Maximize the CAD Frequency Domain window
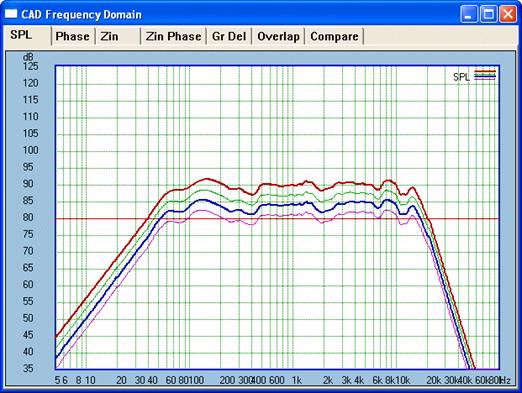This screenshot has height=393, width=522. (x=488, y=14)
